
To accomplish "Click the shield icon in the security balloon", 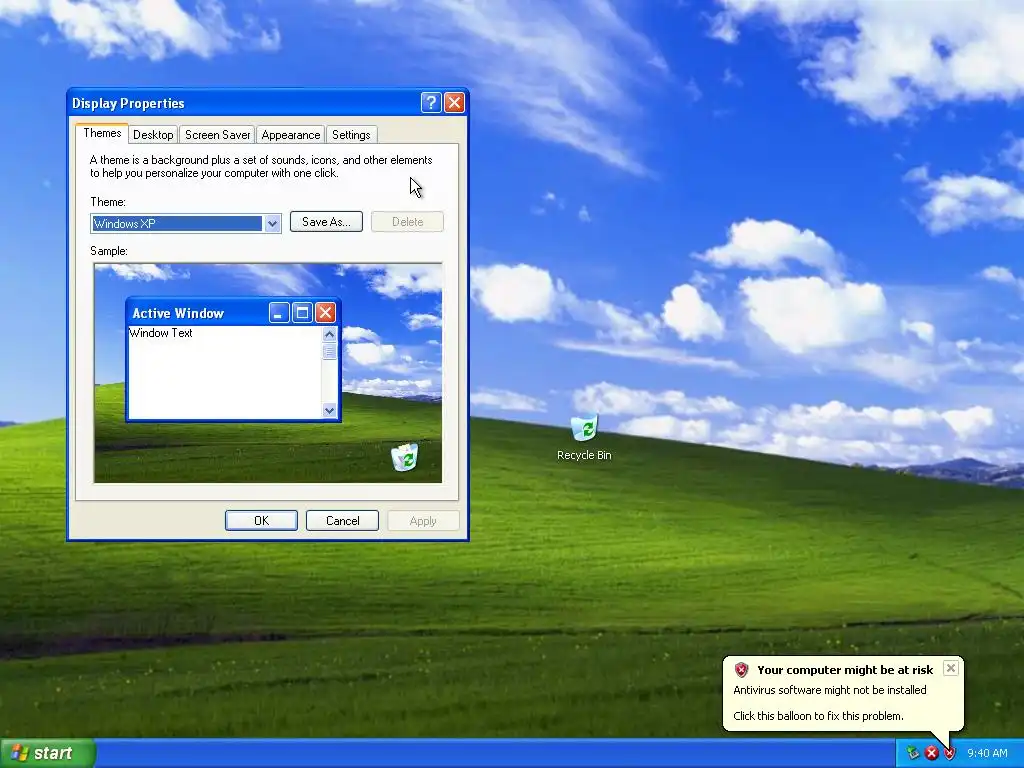I will tap(741, 669).
